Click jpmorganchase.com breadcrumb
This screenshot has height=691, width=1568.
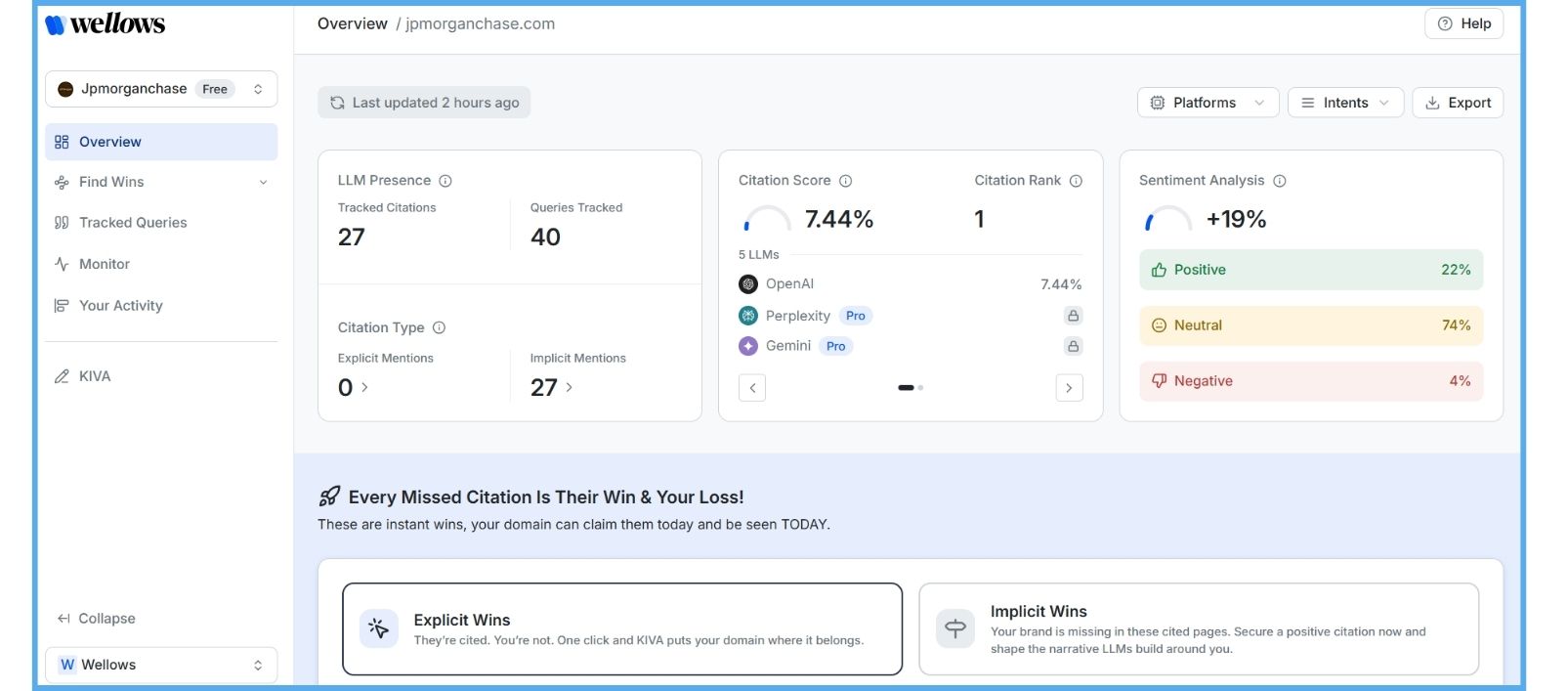click(x=480, y=23)
